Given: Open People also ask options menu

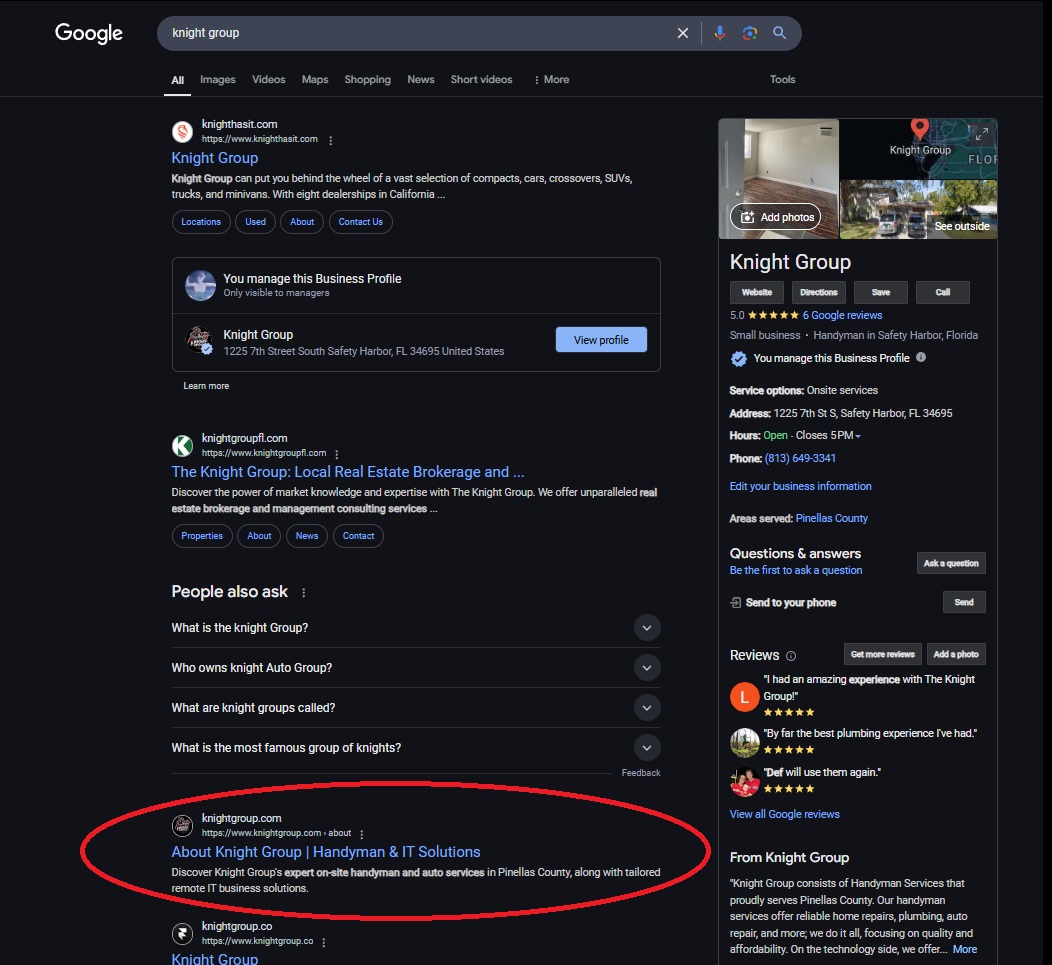Looking at the screenshot, I should pyautogui.click(x=304, y=593).
